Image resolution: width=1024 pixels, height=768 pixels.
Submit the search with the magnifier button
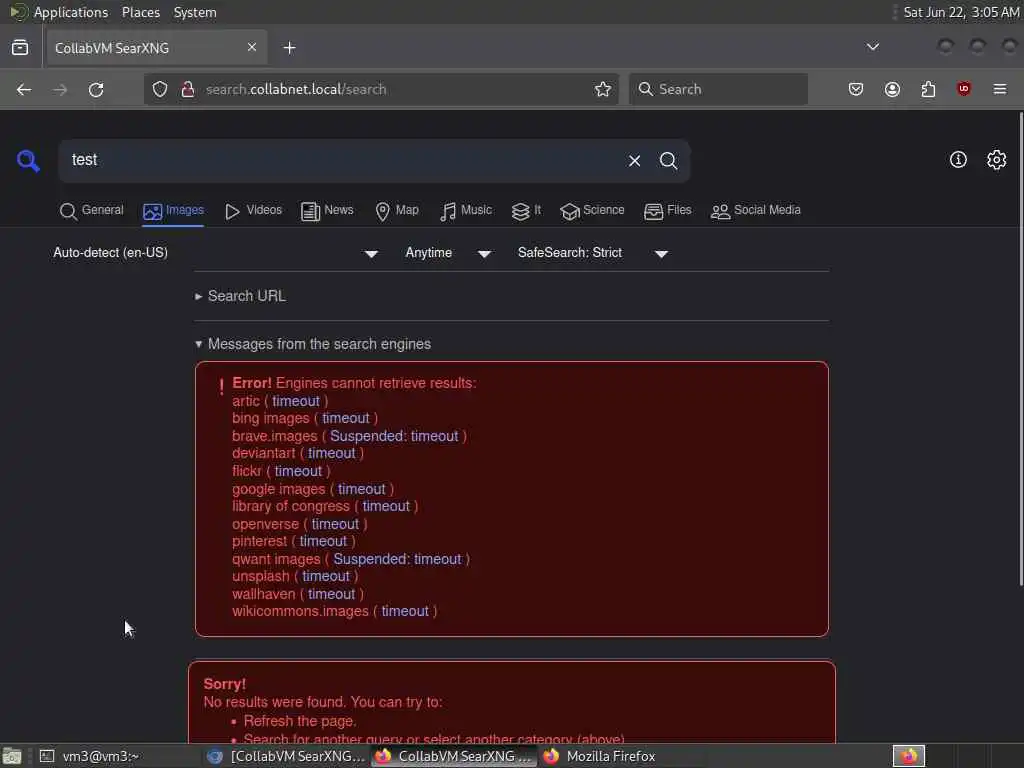668,161
